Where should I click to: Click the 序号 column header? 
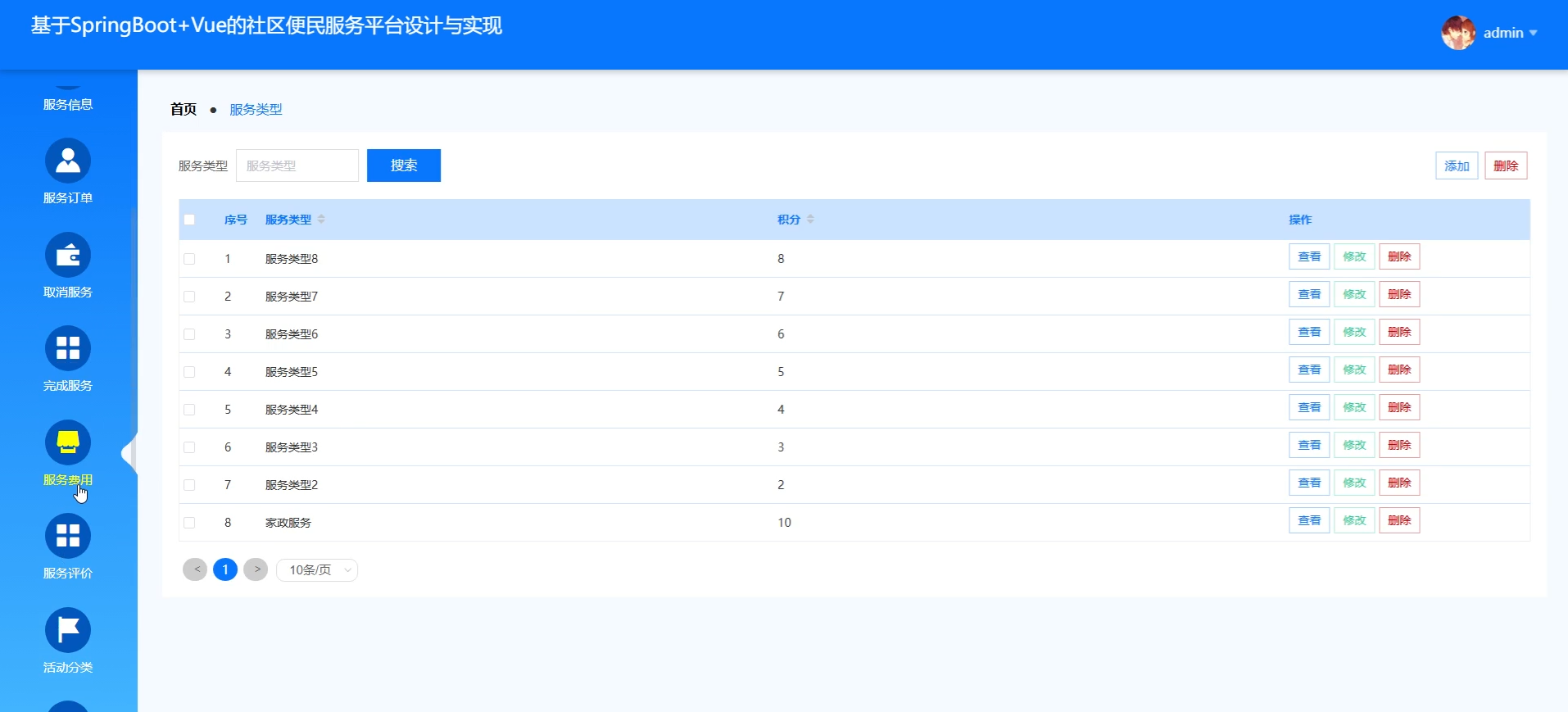coord(235,220)
